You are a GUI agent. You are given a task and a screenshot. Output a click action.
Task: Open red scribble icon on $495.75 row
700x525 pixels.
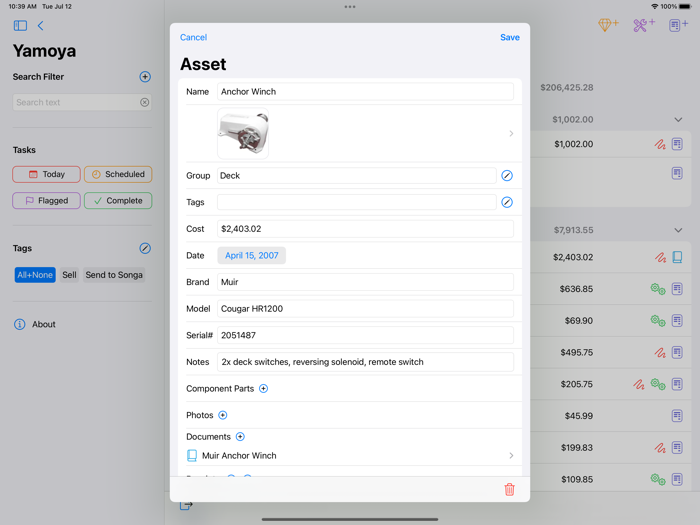click(x=660, y=352)
